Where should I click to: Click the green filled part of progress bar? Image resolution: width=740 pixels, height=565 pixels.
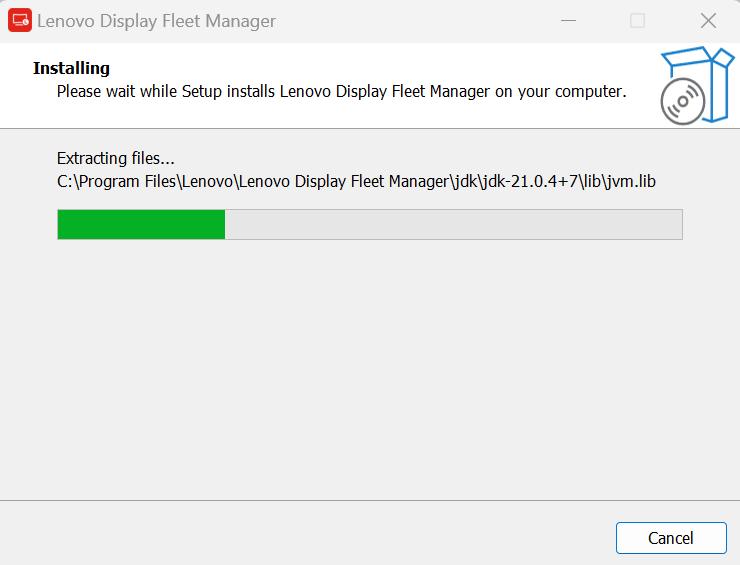pyautogui.click(x=141, y=224)
